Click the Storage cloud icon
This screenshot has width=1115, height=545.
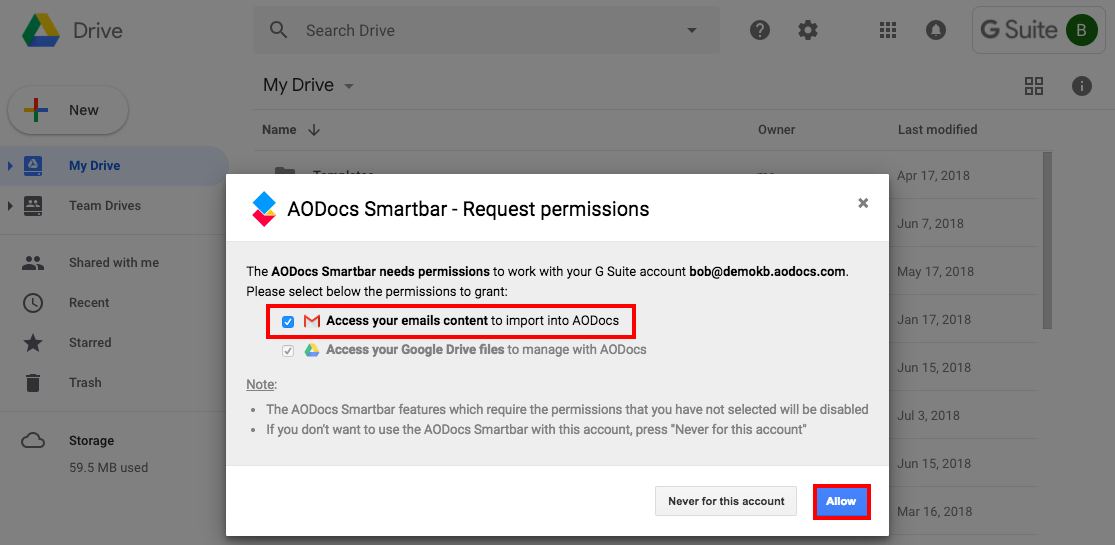[x=33, y=440]
